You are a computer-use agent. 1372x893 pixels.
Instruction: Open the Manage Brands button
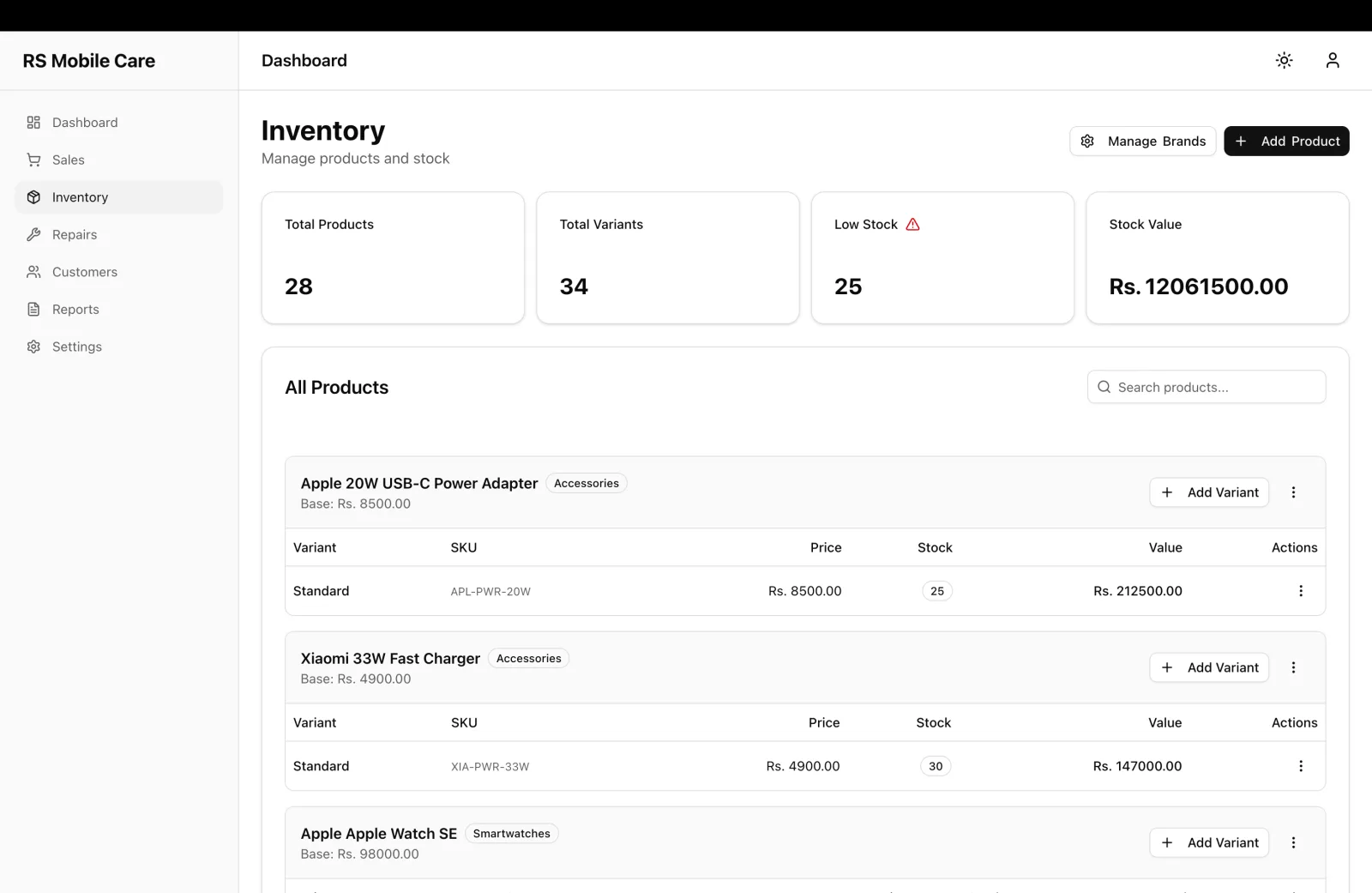click(x=1142, y=141)
